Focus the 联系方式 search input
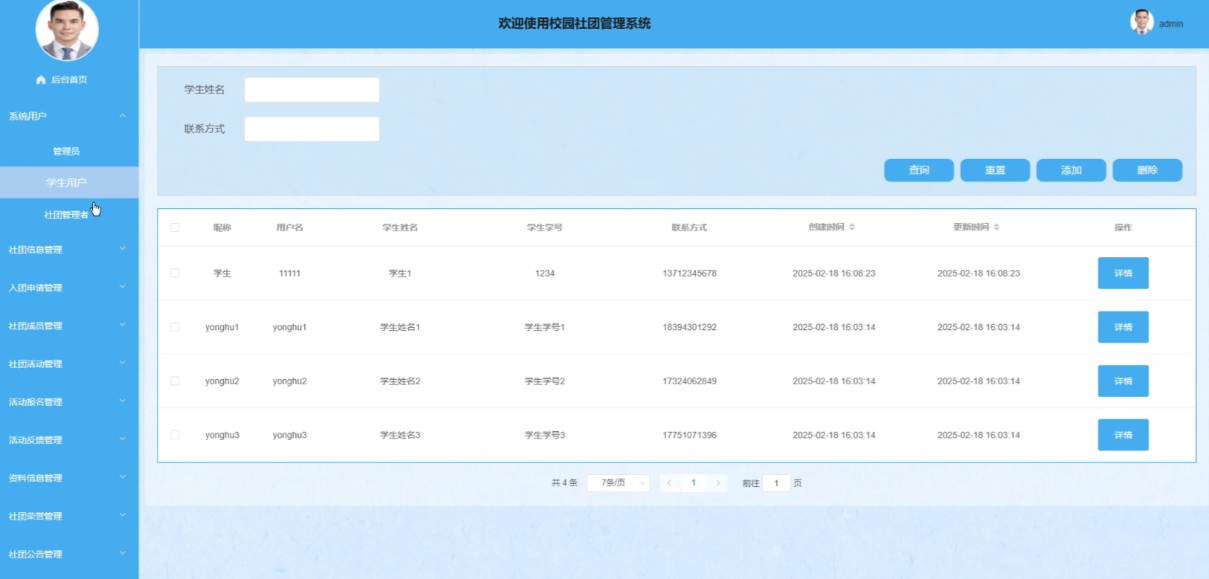 click(x=312, y=129)
